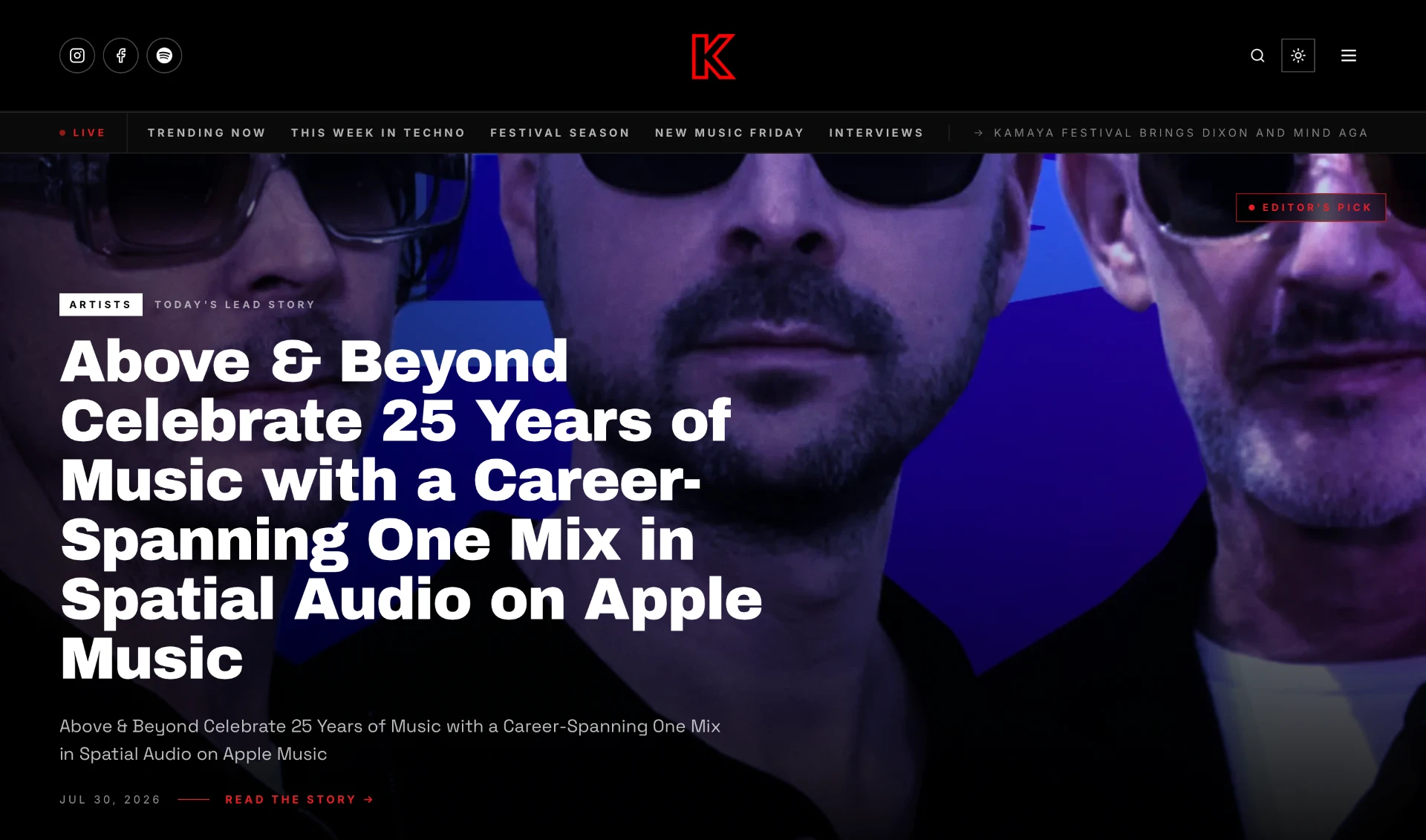Click the Today's Lead Story label

click(x=235, y=305)
